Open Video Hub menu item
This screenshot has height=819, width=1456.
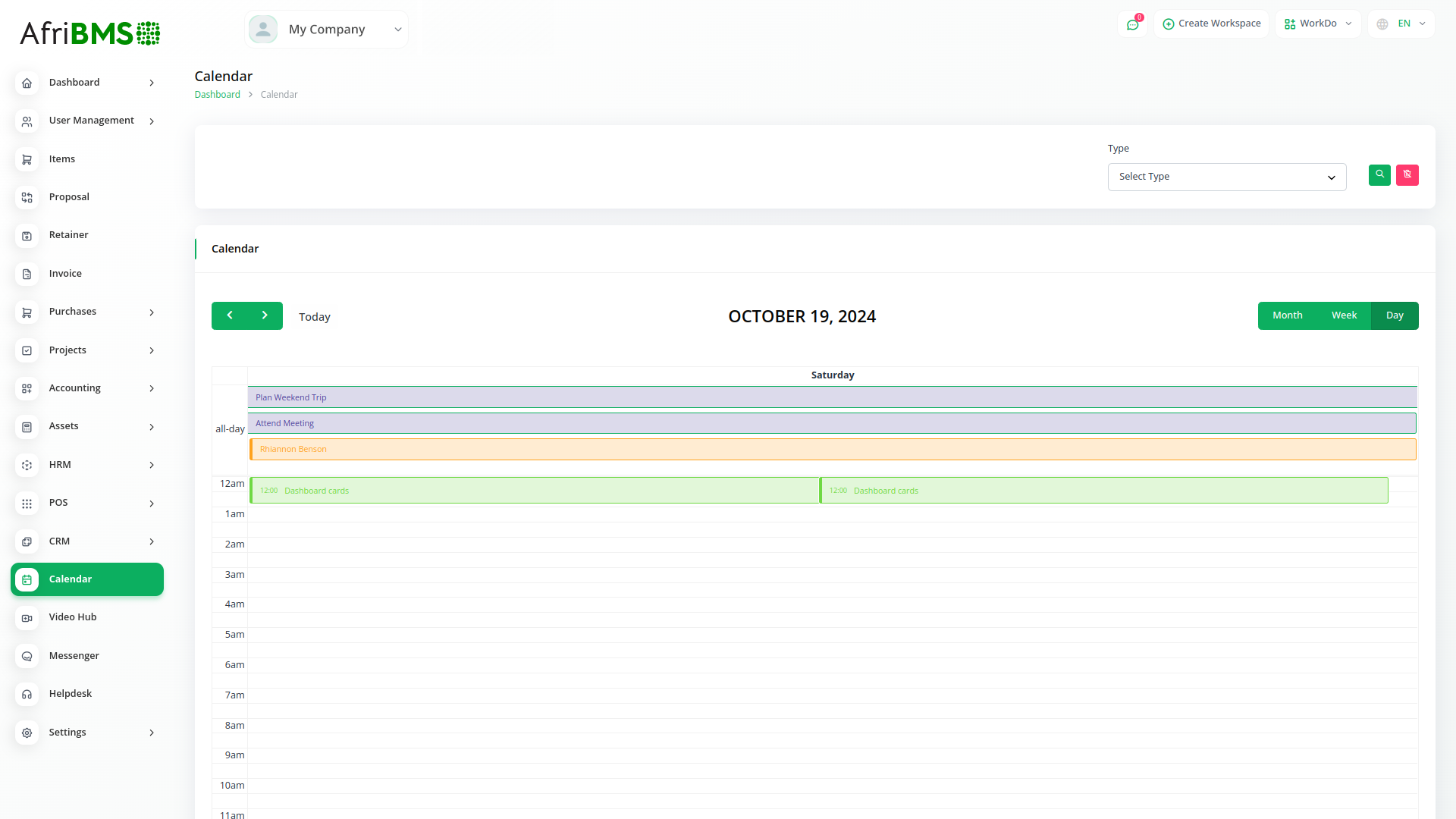tap(87, 617)
